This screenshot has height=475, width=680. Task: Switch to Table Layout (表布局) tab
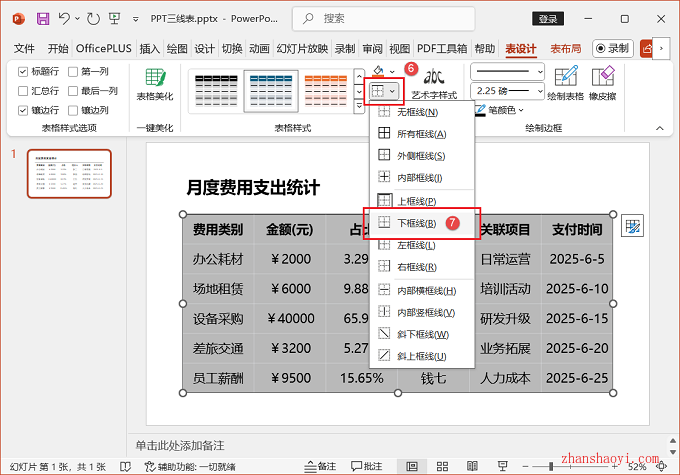coord(566,49)
